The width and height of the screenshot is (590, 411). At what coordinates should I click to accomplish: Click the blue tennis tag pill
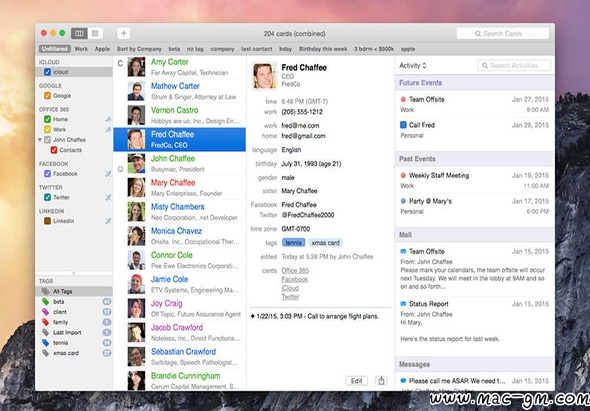click(x=293, y=243)
